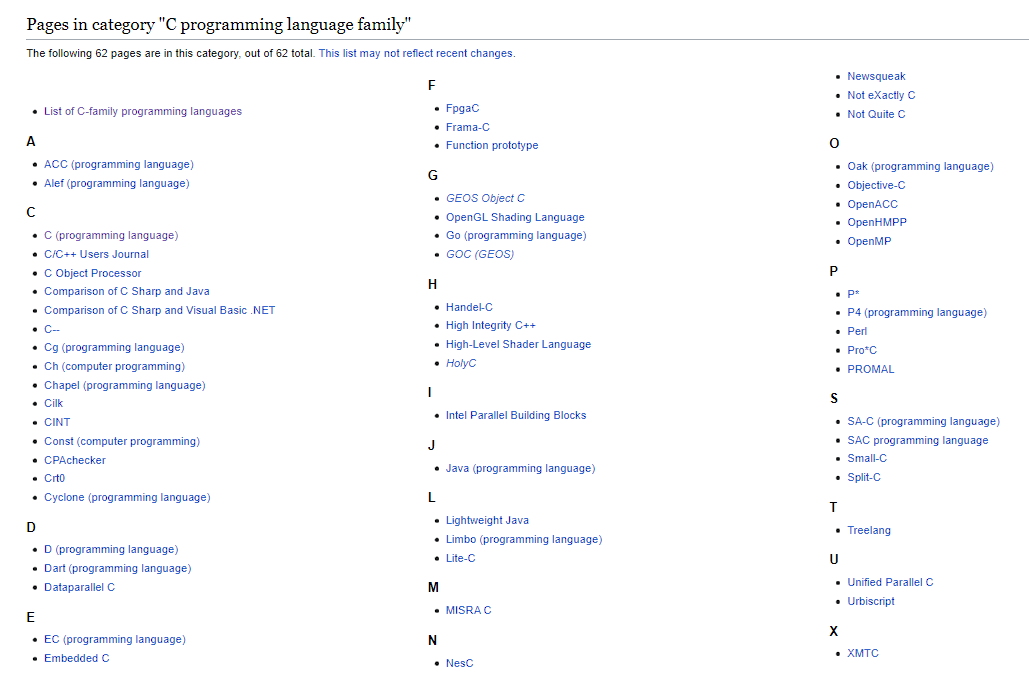Open the FpgaC page link
1029x676 pixels.
tap(463, 108)
